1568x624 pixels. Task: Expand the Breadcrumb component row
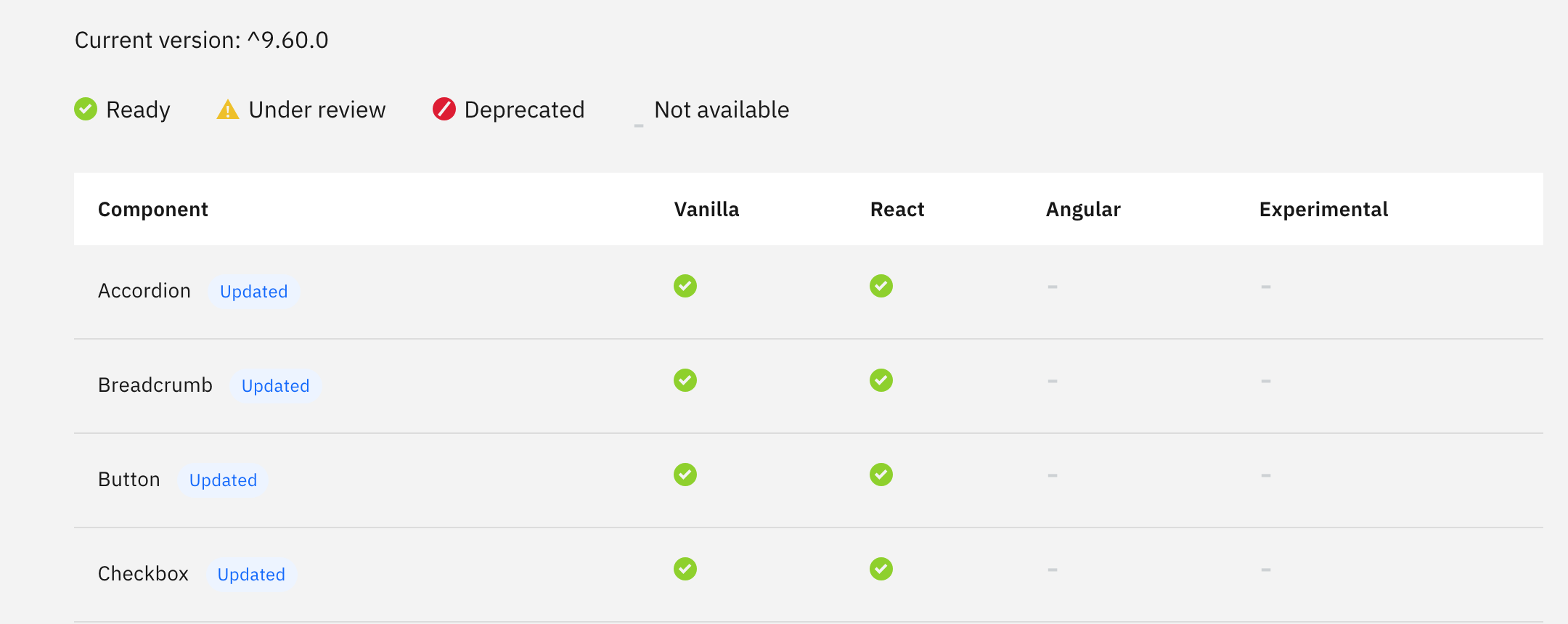click(x=155, y=385)
